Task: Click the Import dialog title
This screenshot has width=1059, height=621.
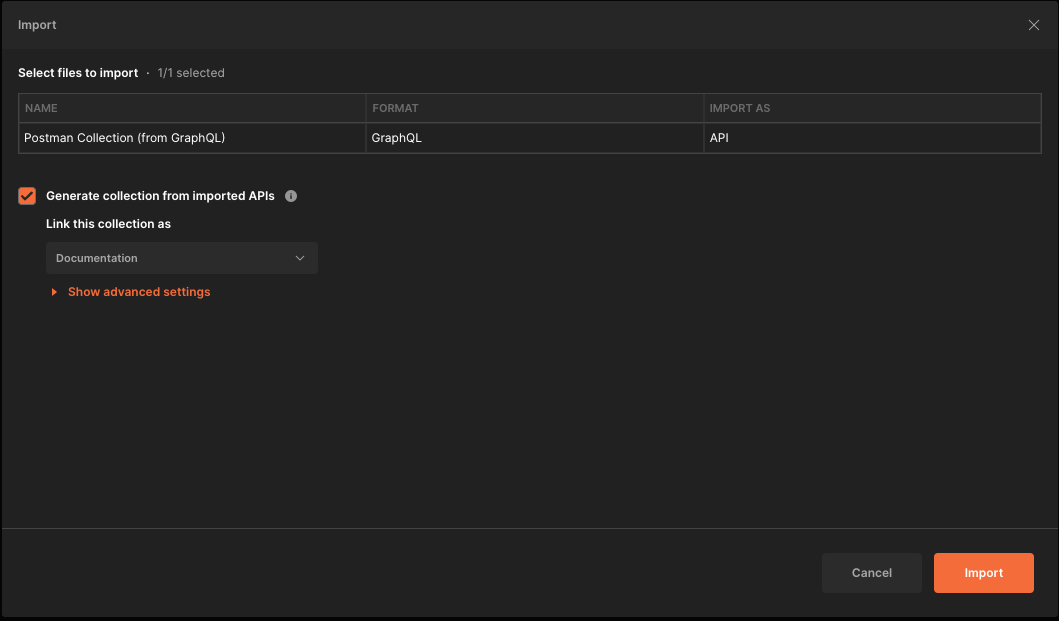Action: [37, 25]
